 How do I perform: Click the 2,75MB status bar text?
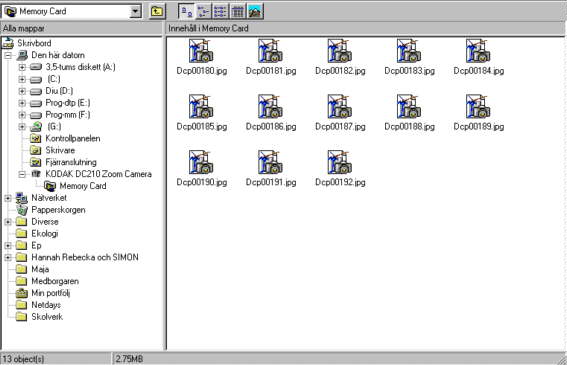click(129, 359)
